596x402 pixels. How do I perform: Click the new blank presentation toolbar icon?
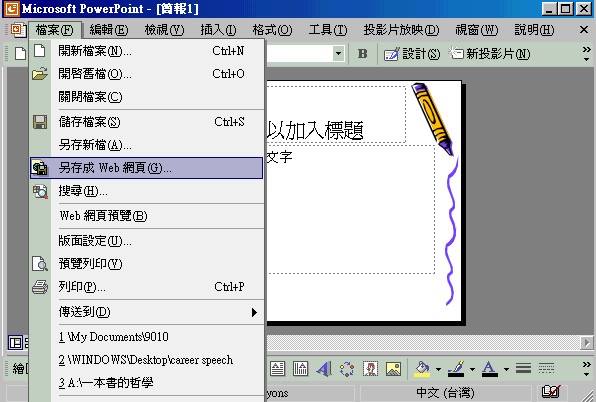click(x=20, y=54)
